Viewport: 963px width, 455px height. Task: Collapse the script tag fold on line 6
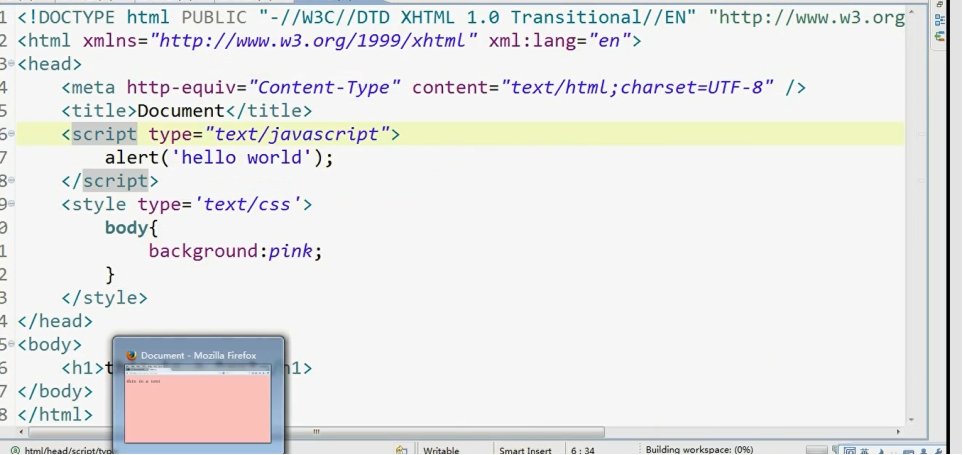click(11, 134)
